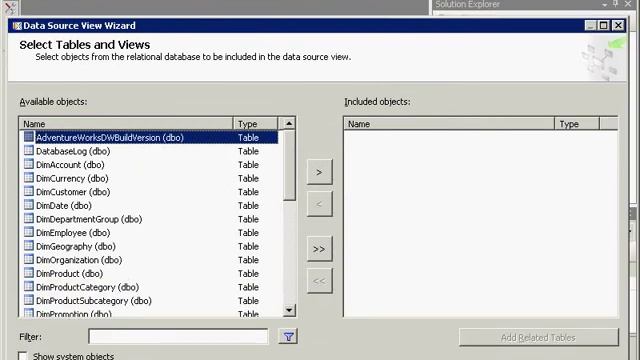Click the DimOrganization table icon
This screenshot has height=360, width=640.
(x=29, y=259)
